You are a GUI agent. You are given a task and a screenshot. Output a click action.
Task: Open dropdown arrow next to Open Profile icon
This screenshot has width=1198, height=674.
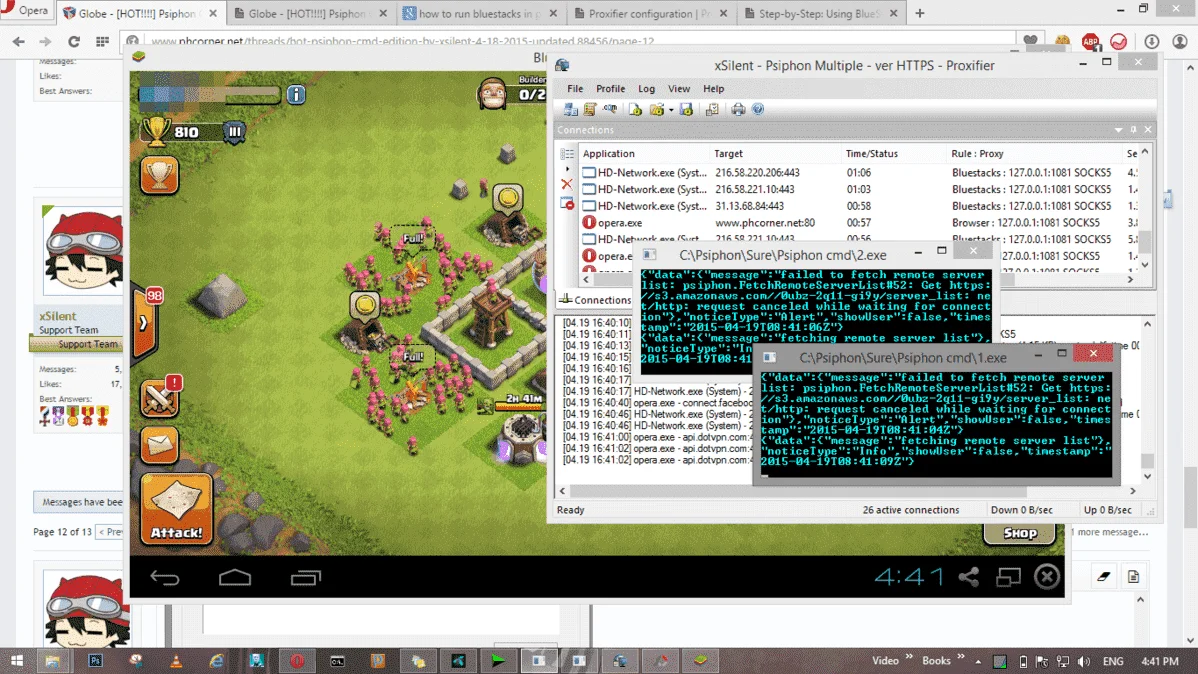[671, 110]
